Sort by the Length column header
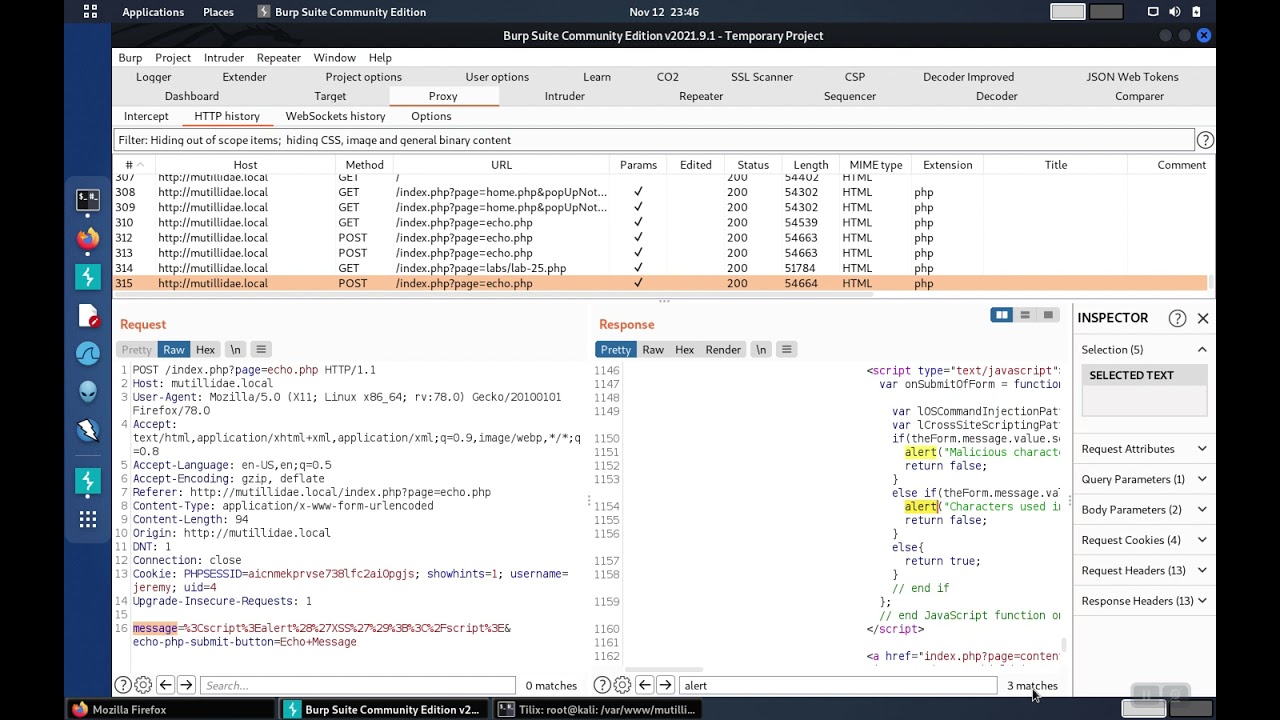The image size is (1280, 720). tap(811, 165)
